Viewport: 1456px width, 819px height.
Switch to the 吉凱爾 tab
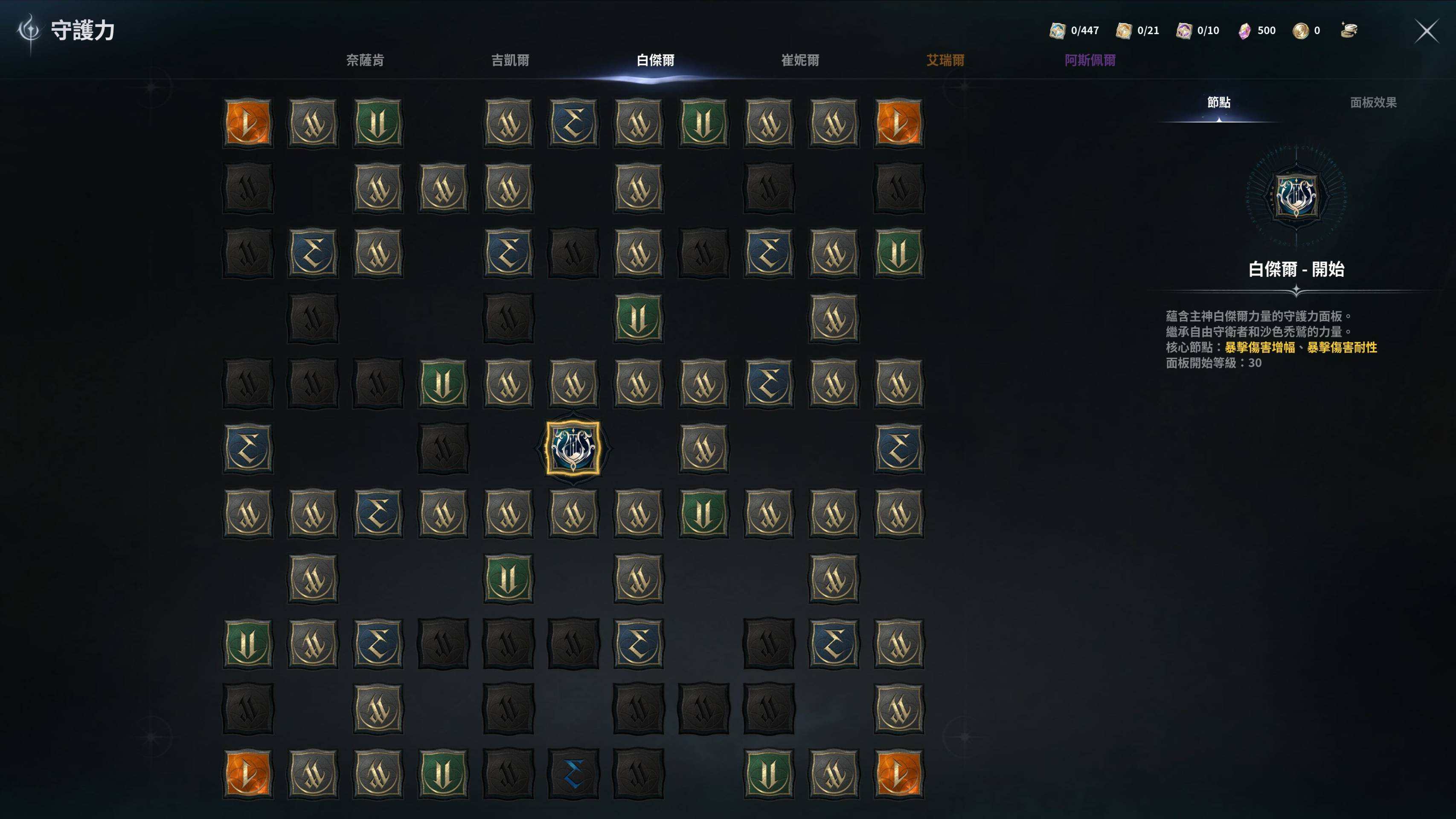[x=510, y=60]
